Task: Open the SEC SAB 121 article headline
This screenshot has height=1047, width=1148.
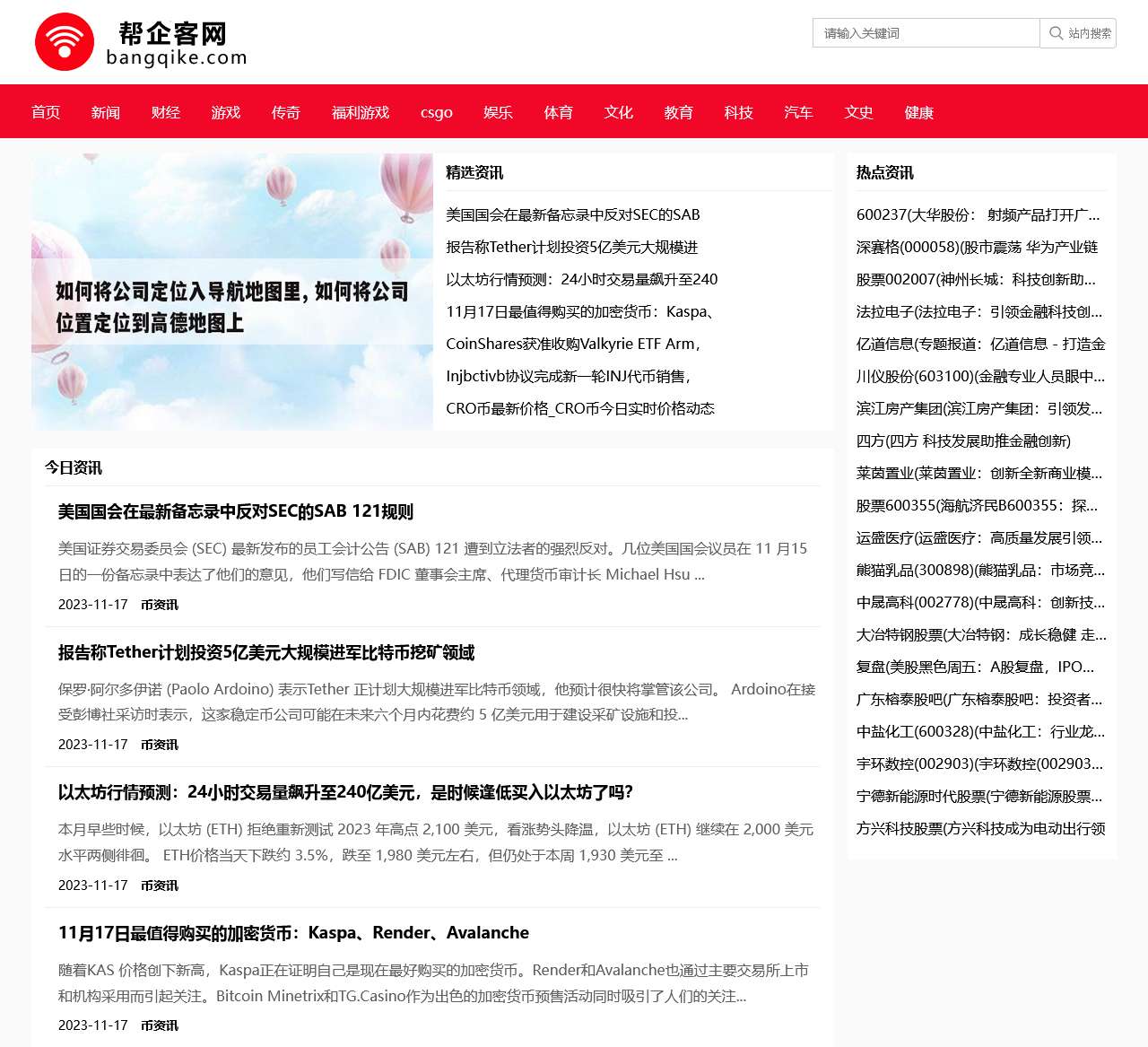Action: (x=237, y=513)
